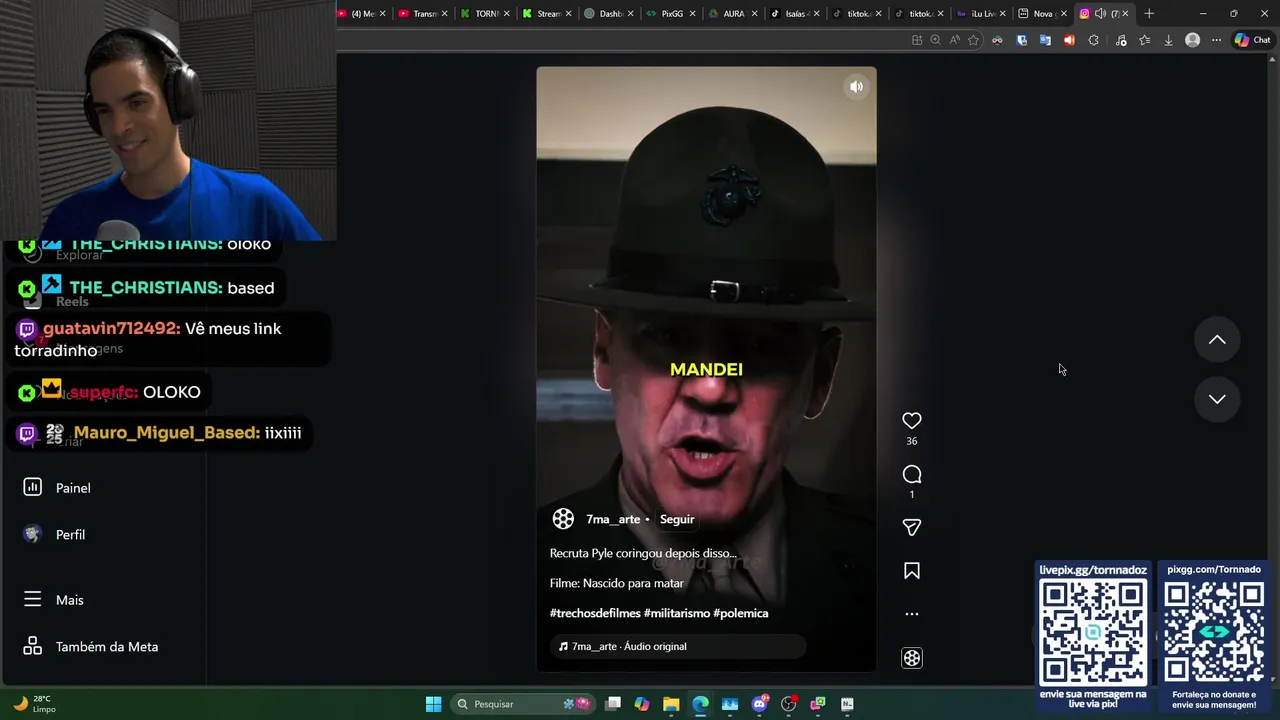Click caption "Filme: Nascido para matar"

(616, 583)
